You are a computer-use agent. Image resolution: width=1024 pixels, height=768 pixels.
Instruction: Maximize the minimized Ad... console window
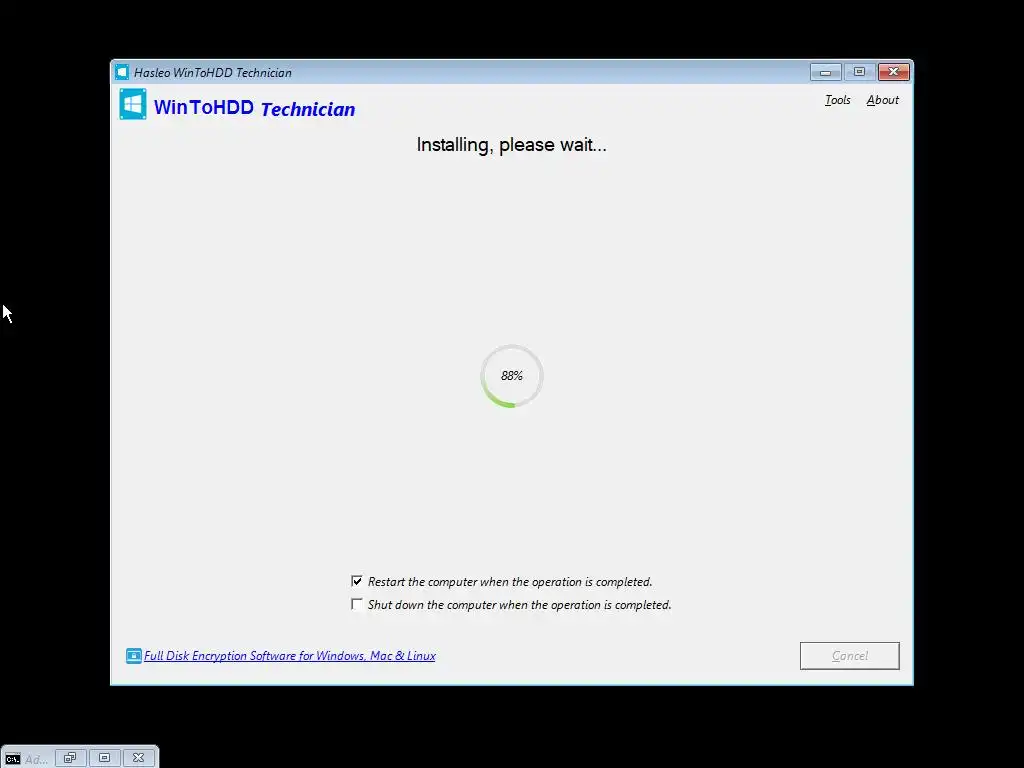104,758
